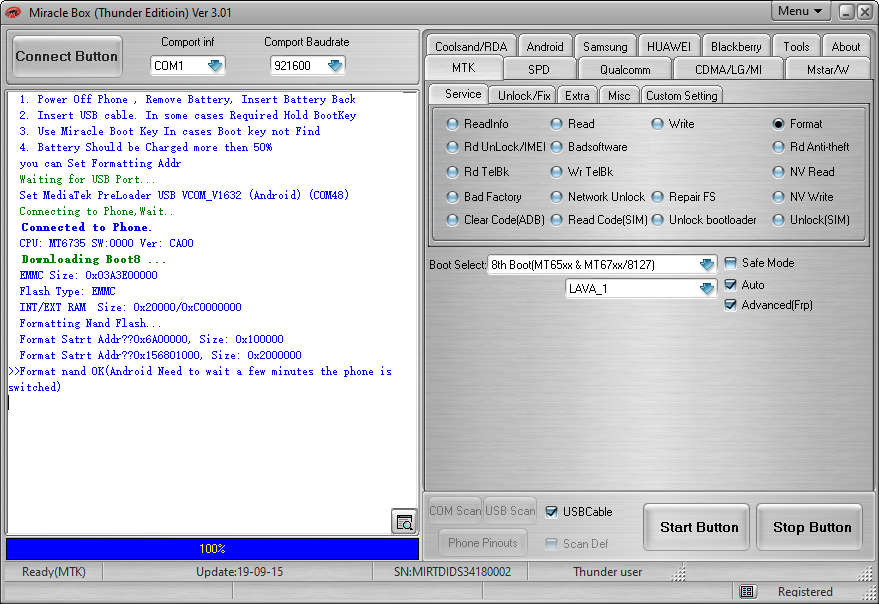The width and height of the screenshot is (879, 604).
Task: Switch to the Android tab
Action: pos(545,47)
